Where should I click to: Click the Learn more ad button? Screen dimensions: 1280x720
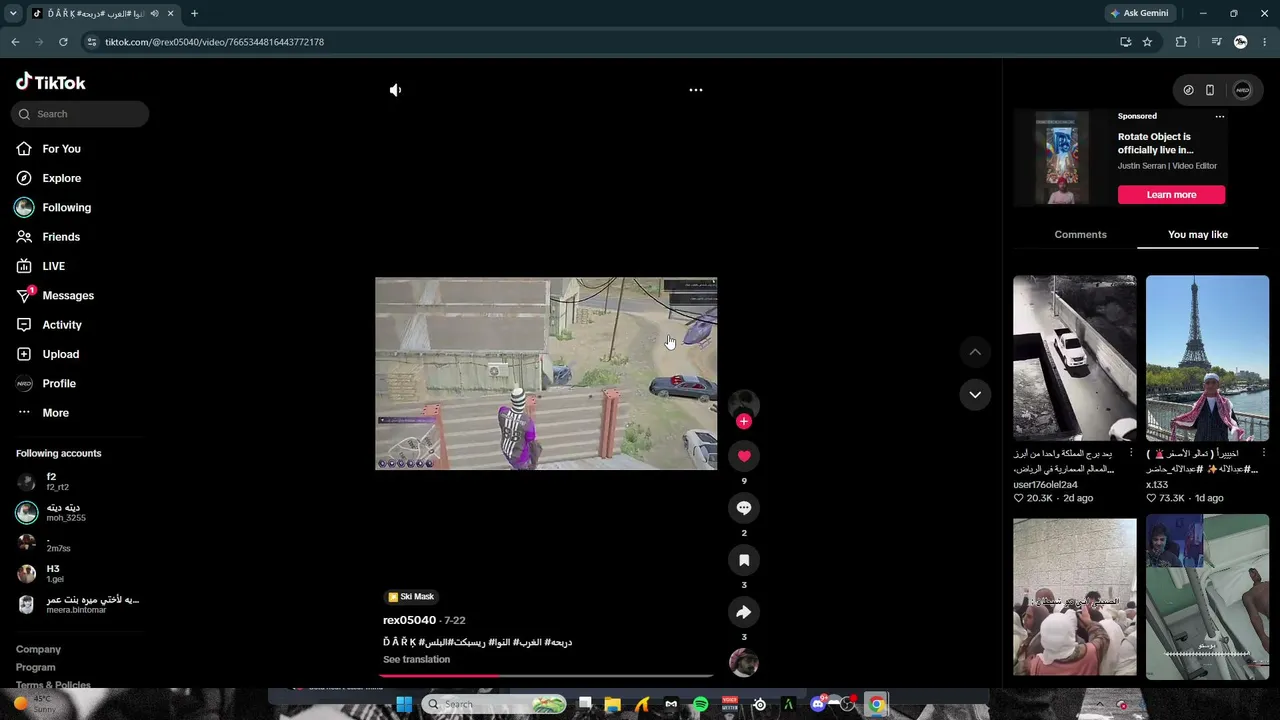click(x=1171, y=195)
